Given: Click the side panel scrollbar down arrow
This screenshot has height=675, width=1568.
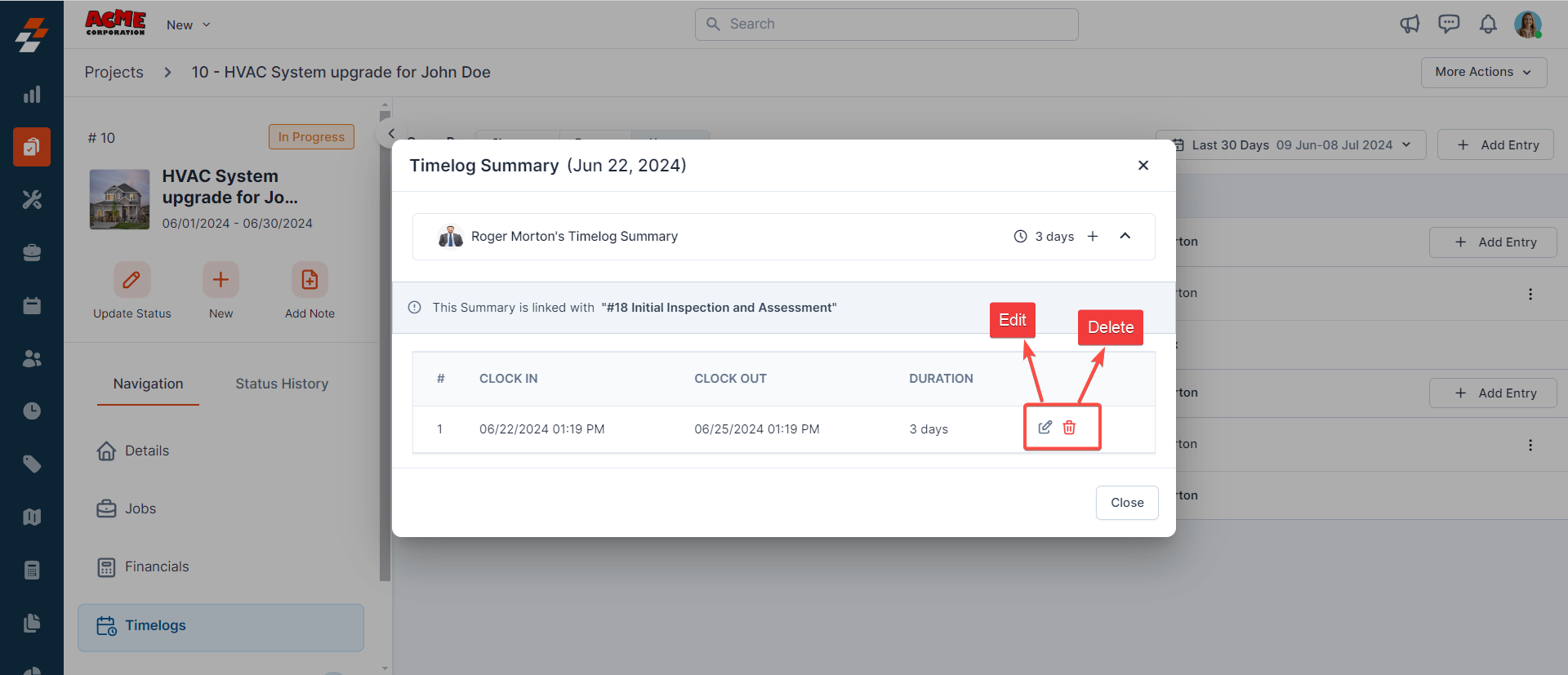Looking at the screenshot, I should (385, 668).
